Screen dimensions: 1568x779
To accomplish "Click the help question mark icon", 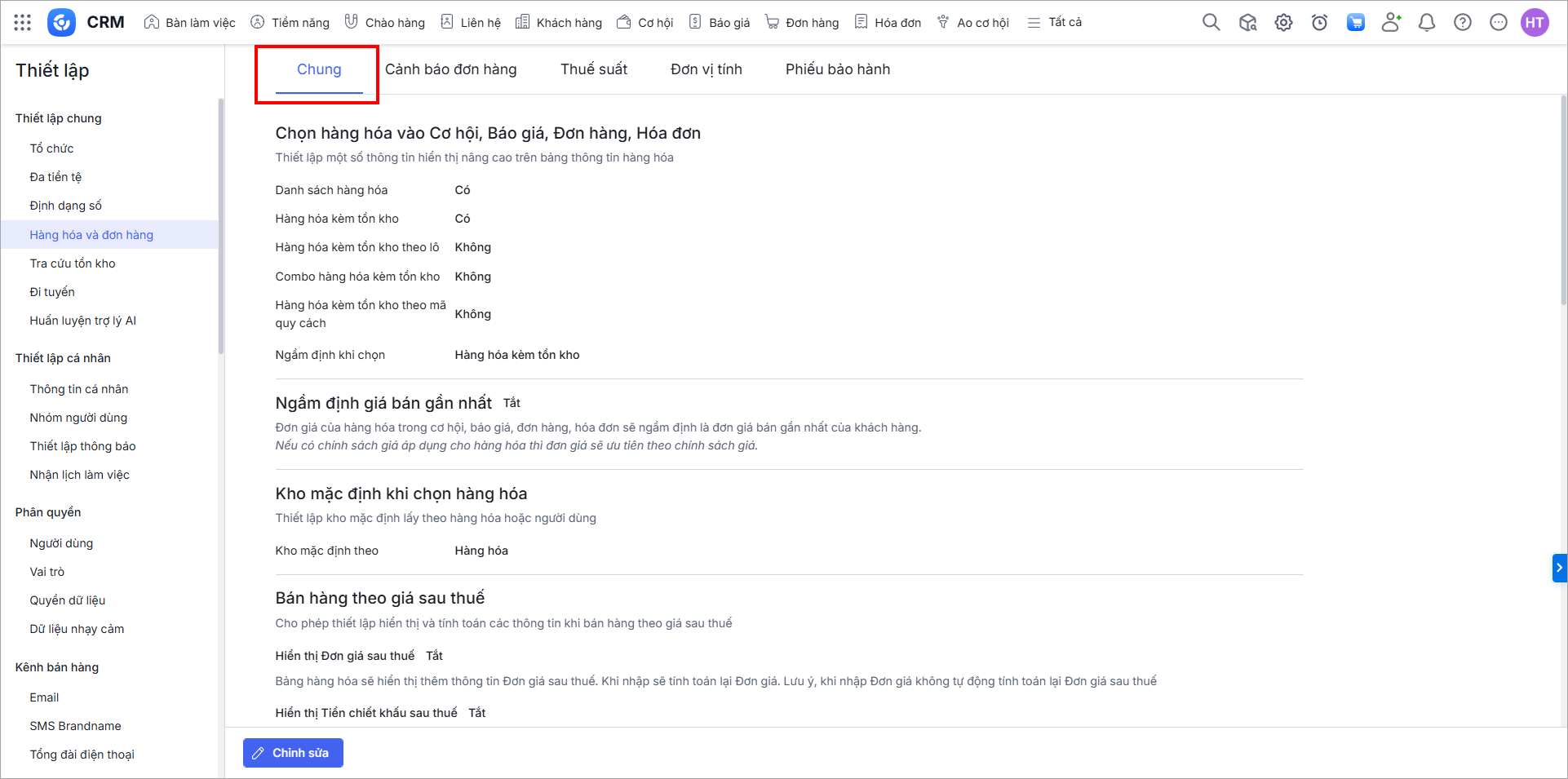I will point(1463,22).
